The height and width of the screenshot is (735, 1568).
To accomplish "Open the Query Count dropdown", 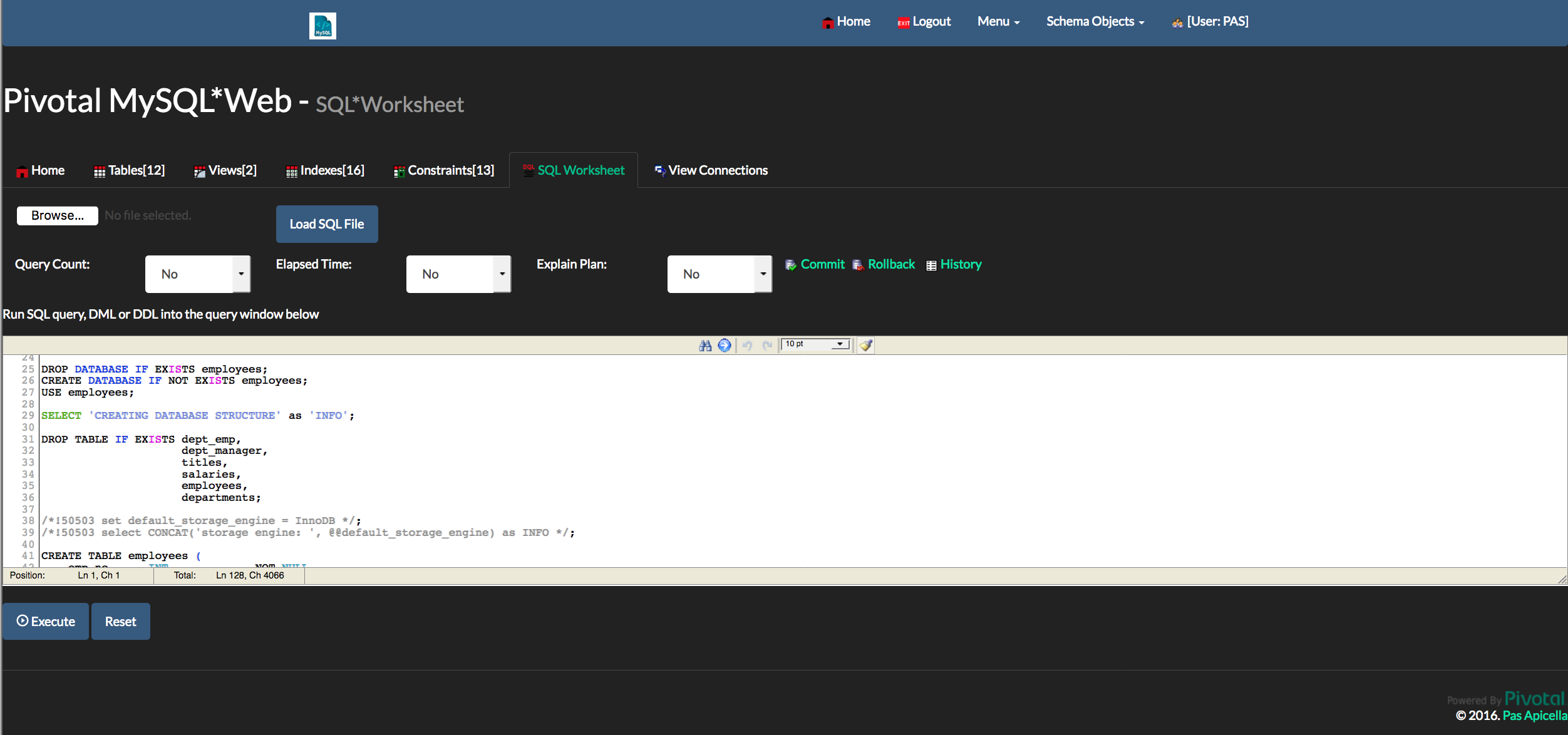I will pos(198,274).
